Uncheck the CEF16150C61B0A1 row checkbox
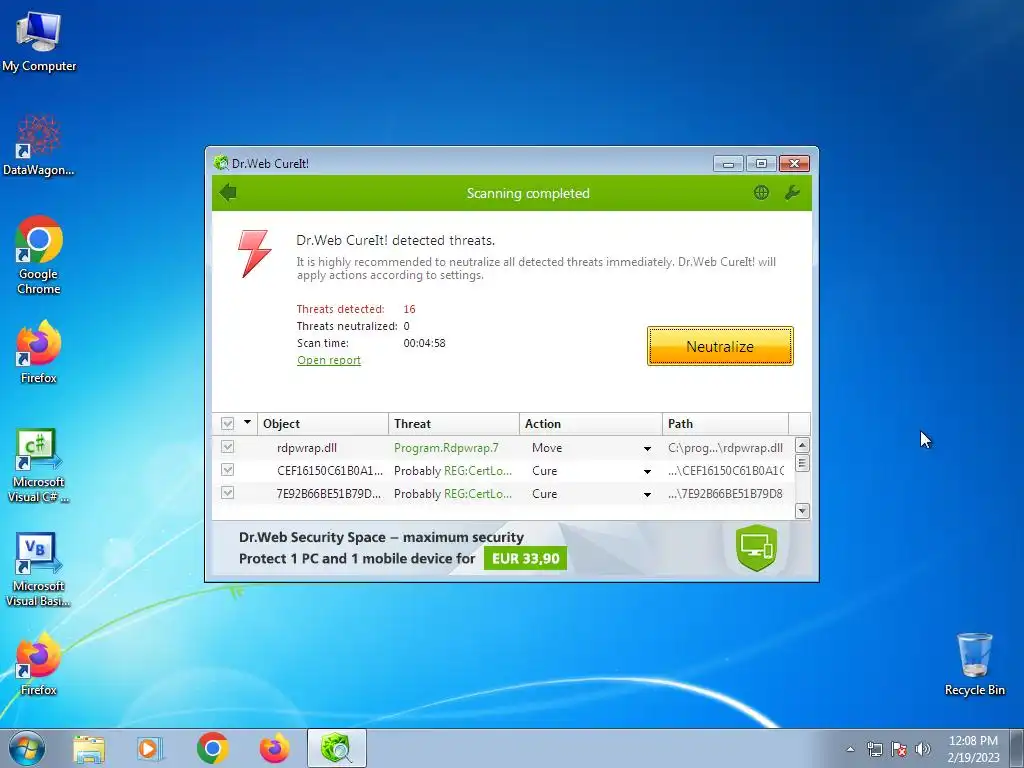This screenshot has width=1024, height=768. (227, 470)
